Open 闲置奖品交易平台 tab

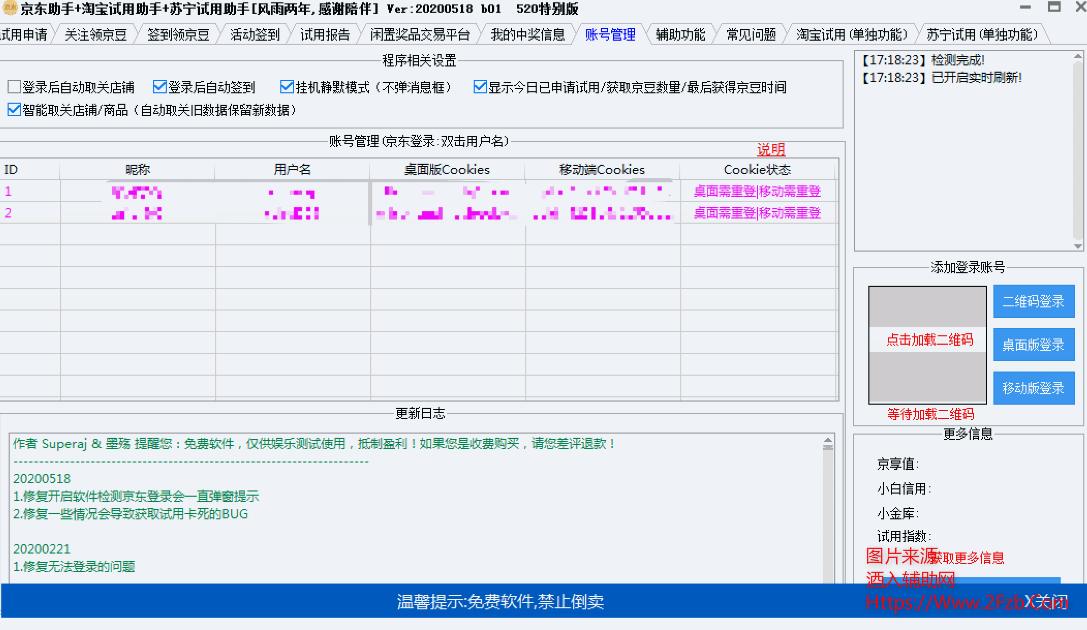point(419,35)
